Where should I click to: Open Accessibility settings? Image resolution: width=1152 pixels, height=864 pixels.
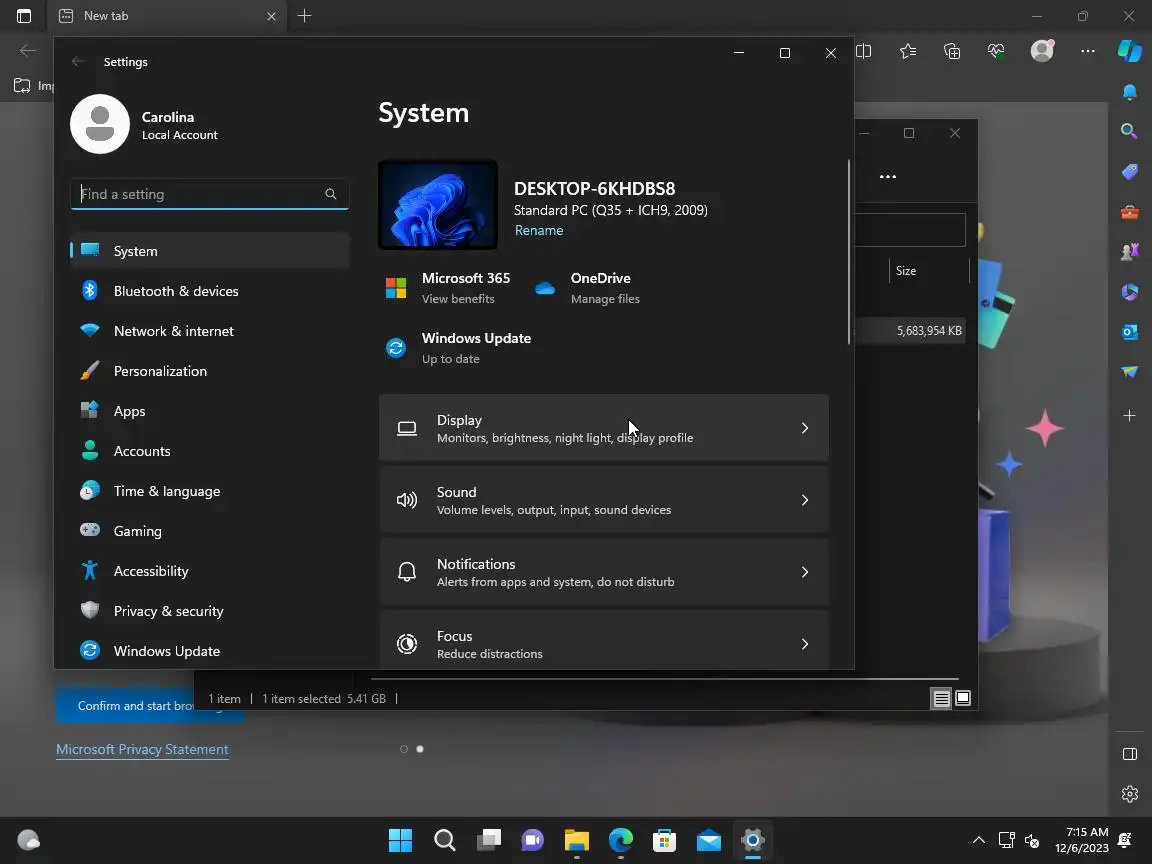209,571
